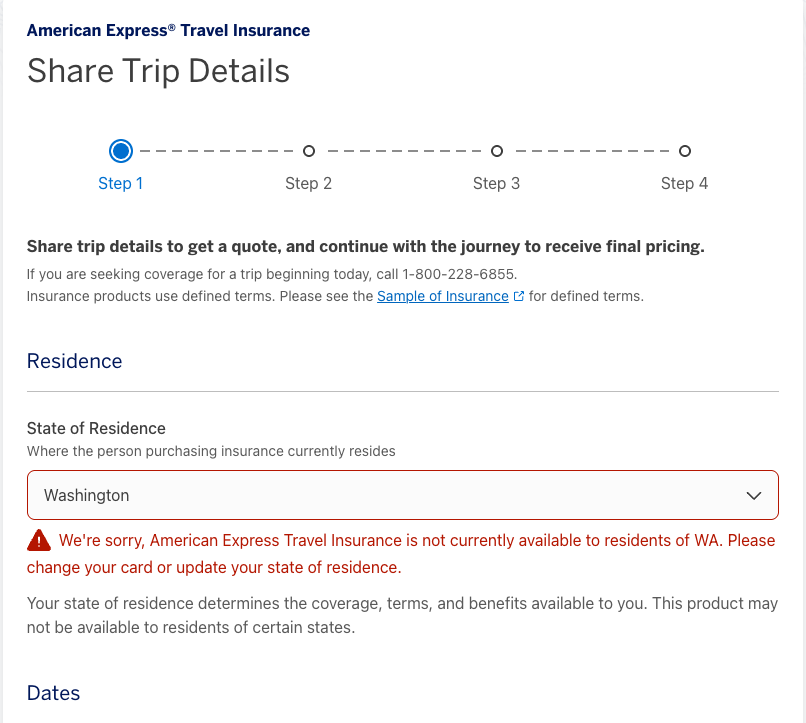Click the filled Step 1 progress circle
Screen dimensions: 806x723
(121, 151)
